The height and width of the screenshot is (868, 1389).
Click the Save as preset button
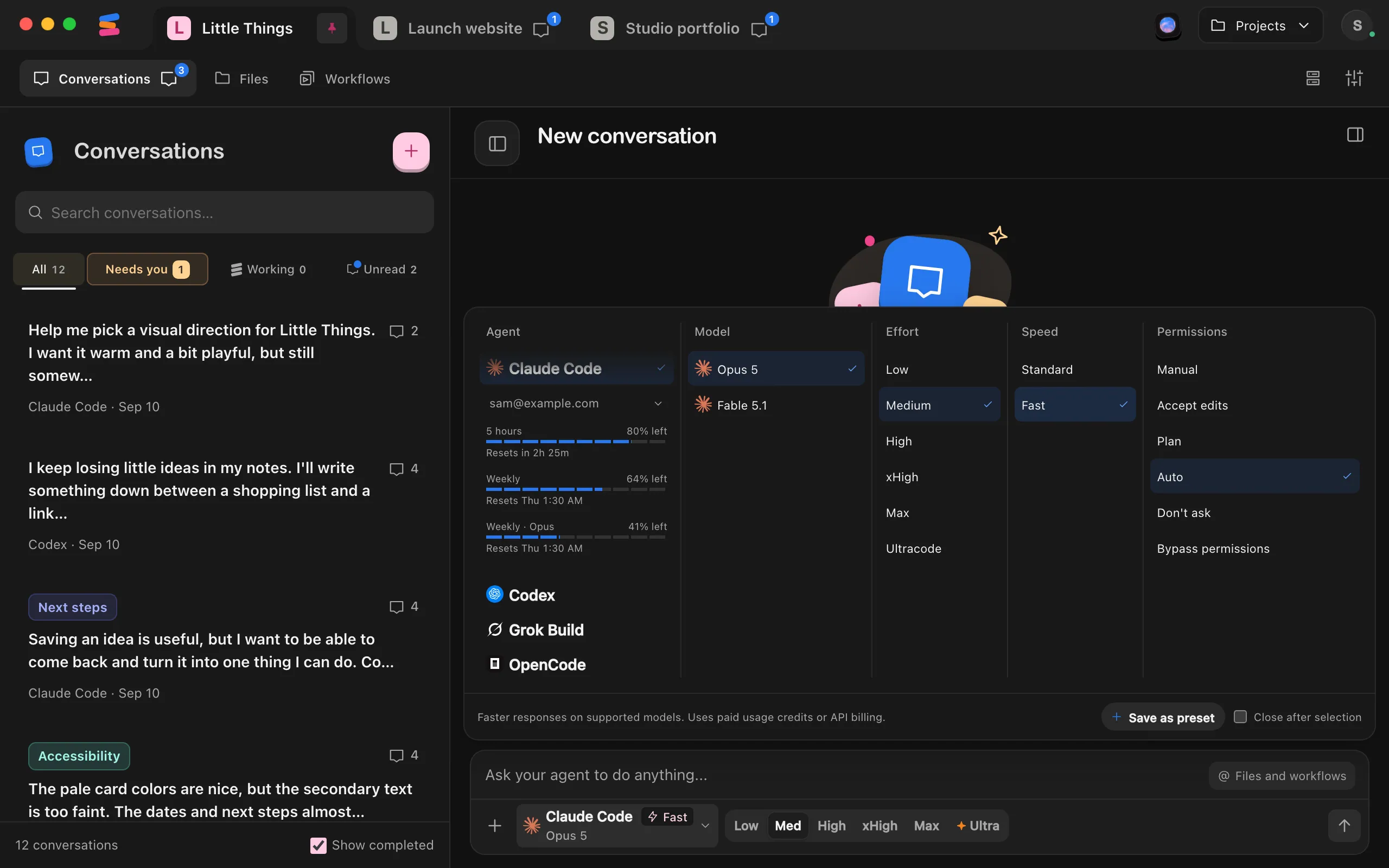(1162, 718)
